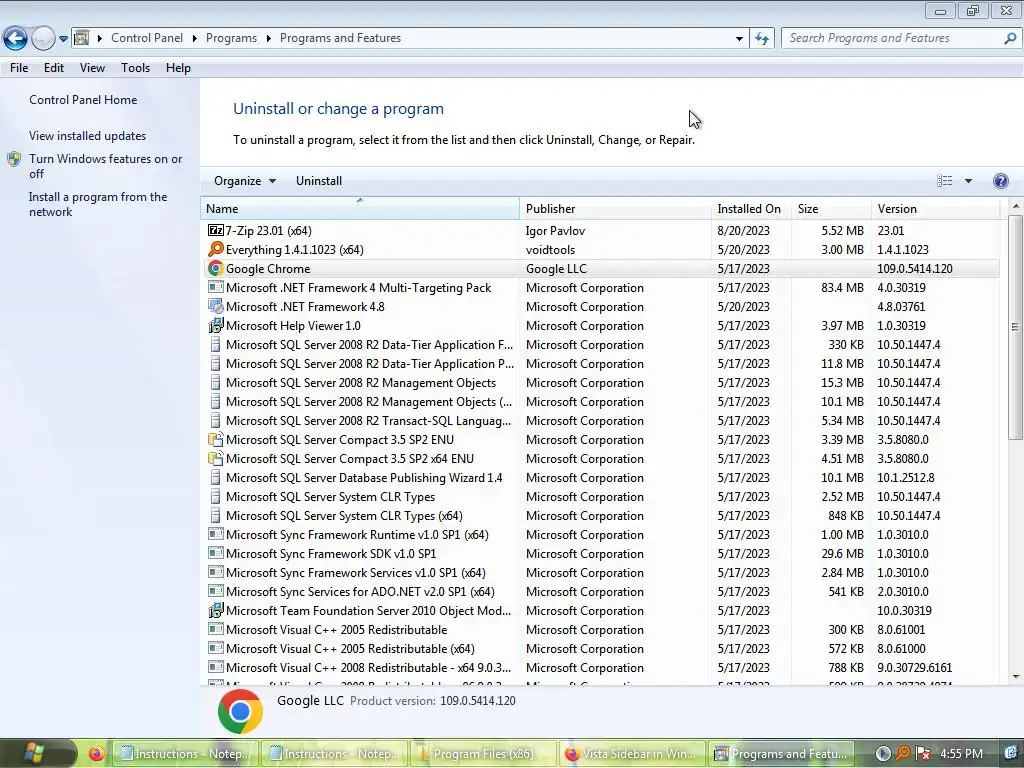Screen dimensions: 1024x768
Task: Select Microsoft SQL Server Database Publishing Wizard 1.4
Action: 364,477
